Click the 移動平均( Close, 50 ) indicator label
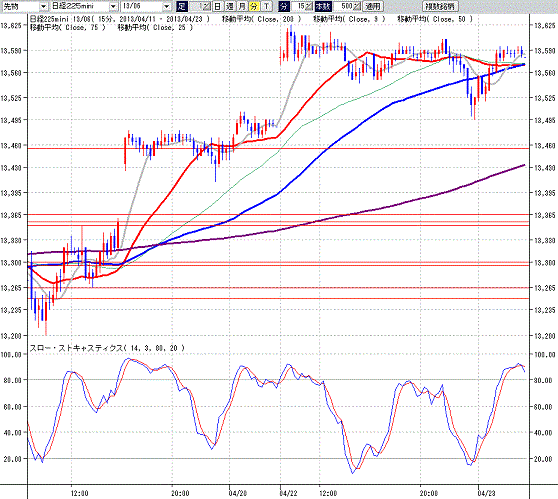Screen dimensions: 558x499 (x=435, y=19)
